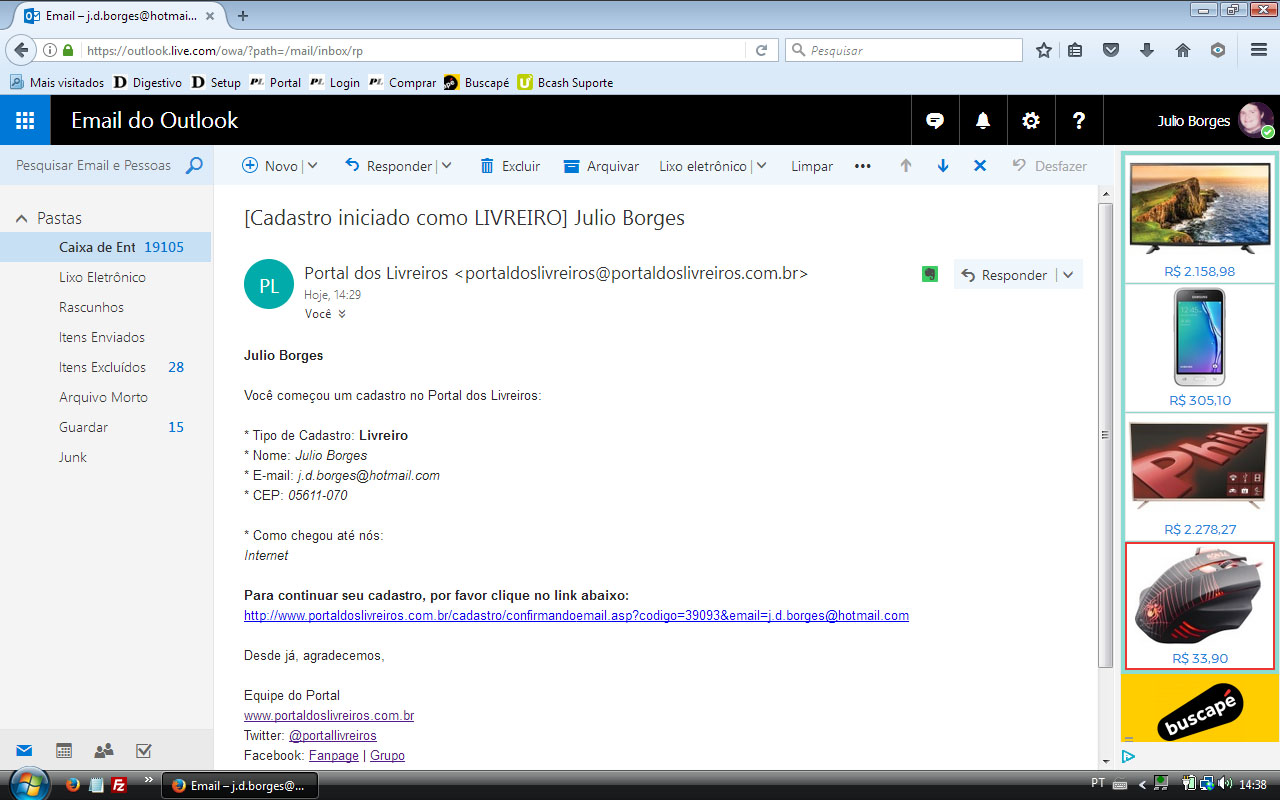Open the cadastro confirmation link
Viewport: 1280px width, 800px height.
click(576, 616)
